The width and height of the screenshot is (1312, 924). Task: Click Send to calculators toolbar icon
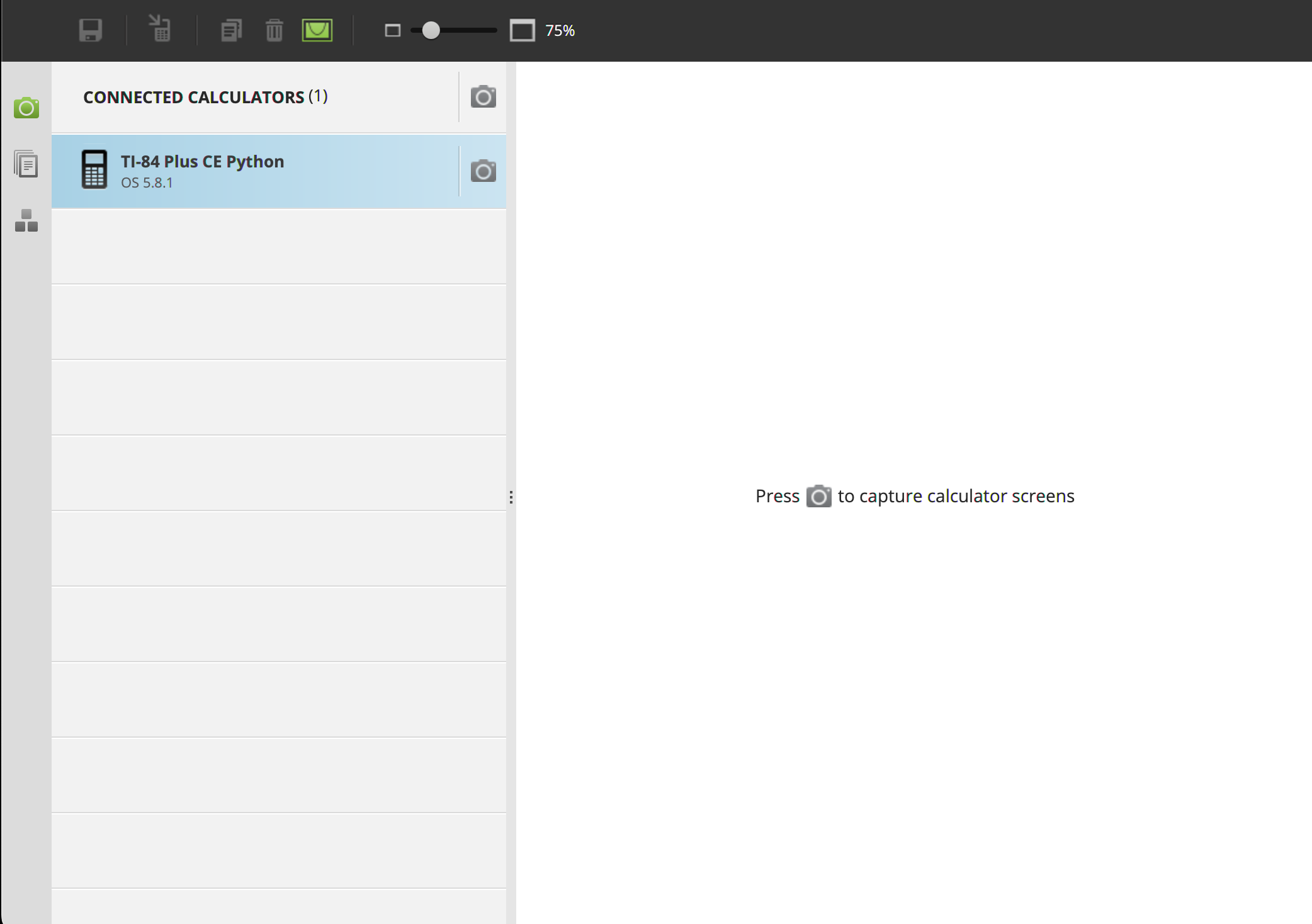161,29
